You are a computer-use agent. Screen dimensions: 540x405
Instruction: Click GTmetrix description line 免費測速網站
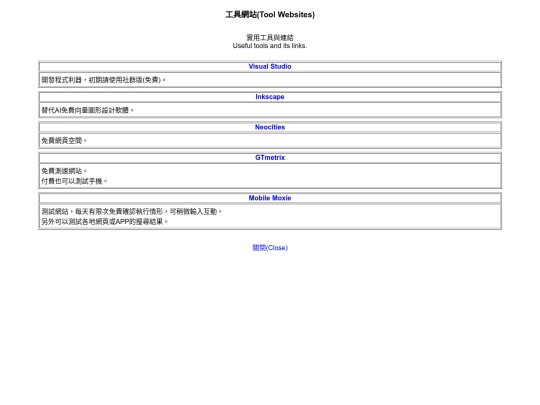pos(64,171)
